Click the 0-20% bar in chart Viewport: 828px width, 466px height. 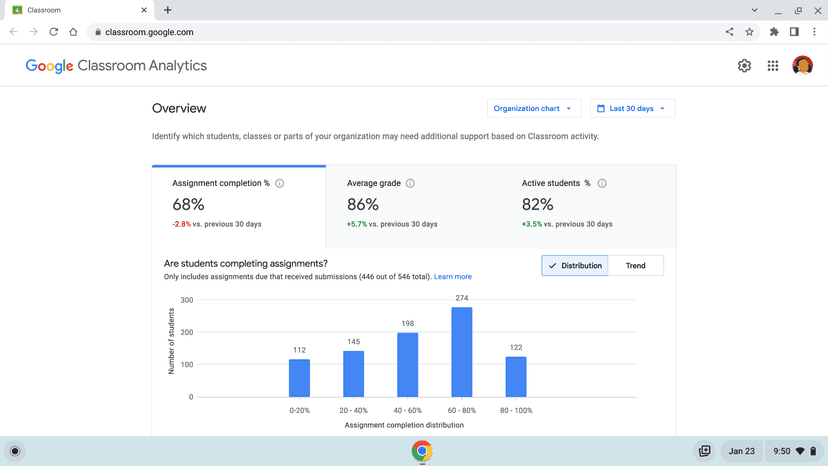pyautogui.click(x=299, y=378)
